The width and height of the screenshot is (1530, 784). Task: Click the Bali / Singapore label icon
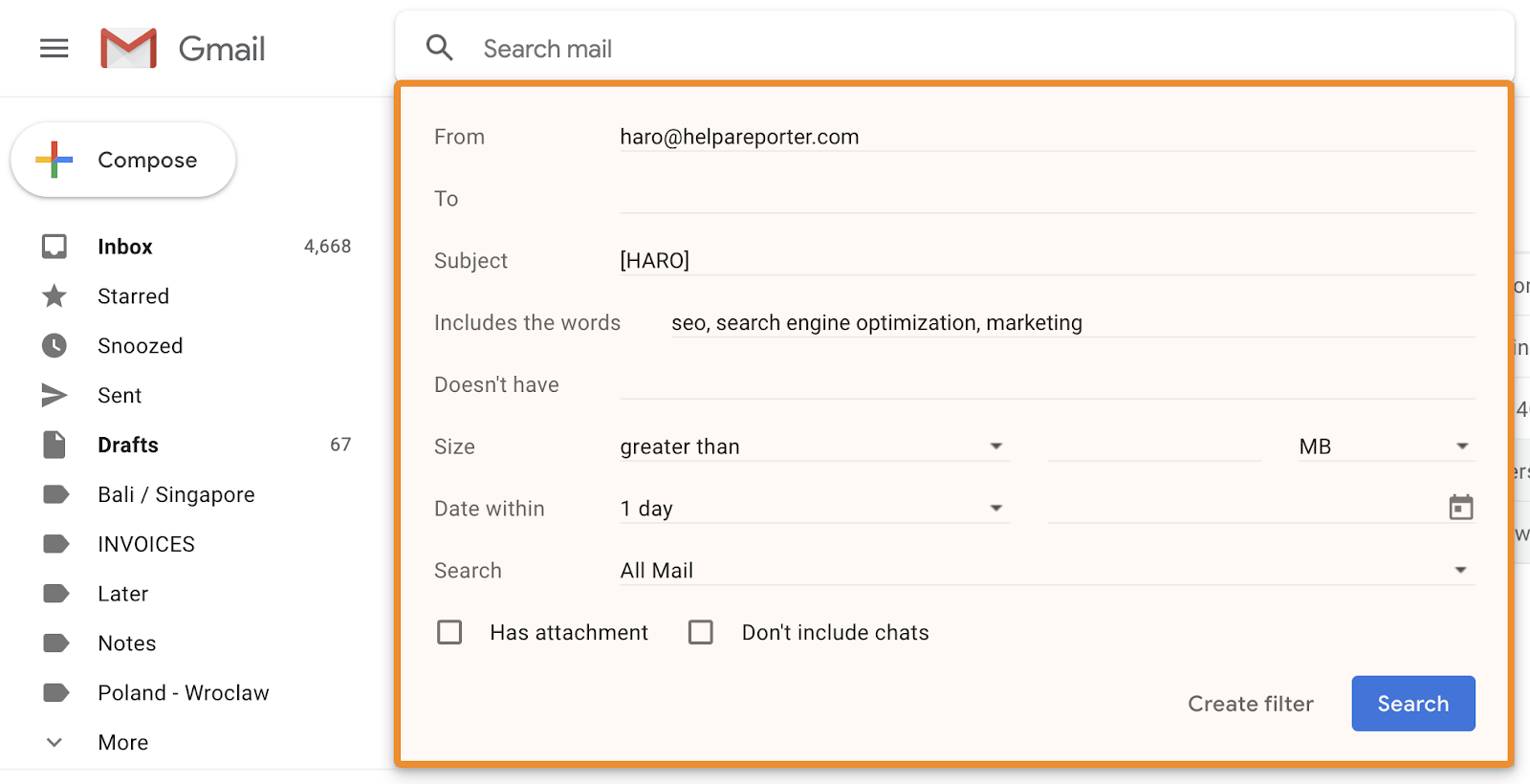(x=56, y=494)
